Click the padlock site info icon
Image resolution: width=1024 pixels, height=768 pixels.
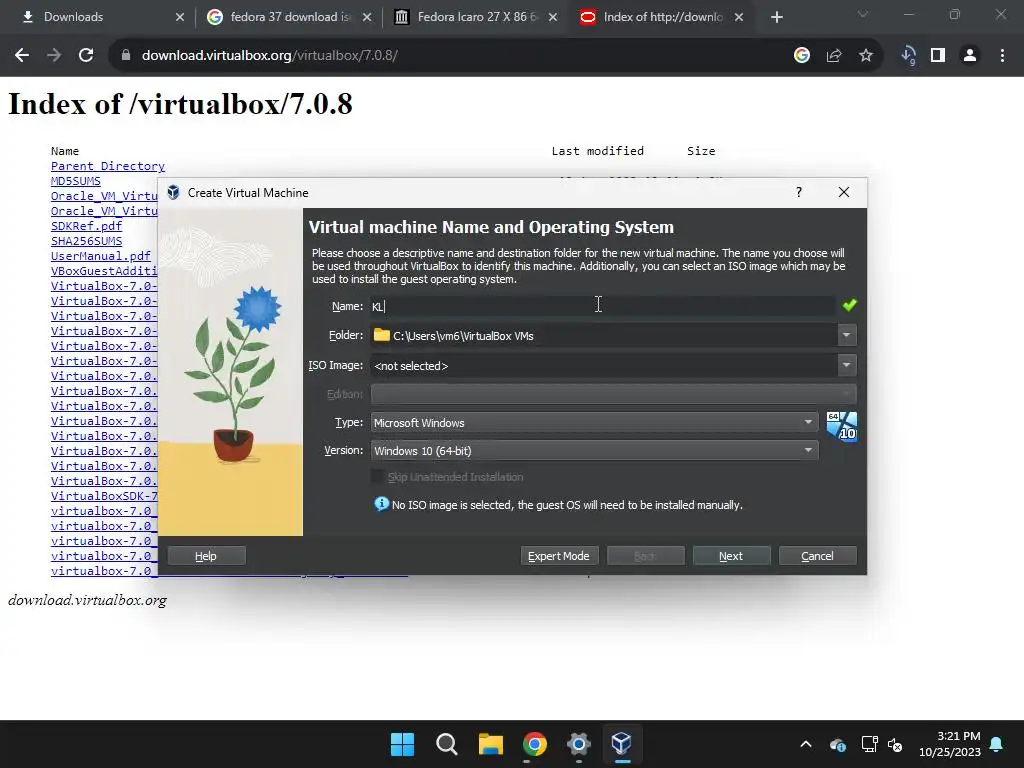[125, 56]
